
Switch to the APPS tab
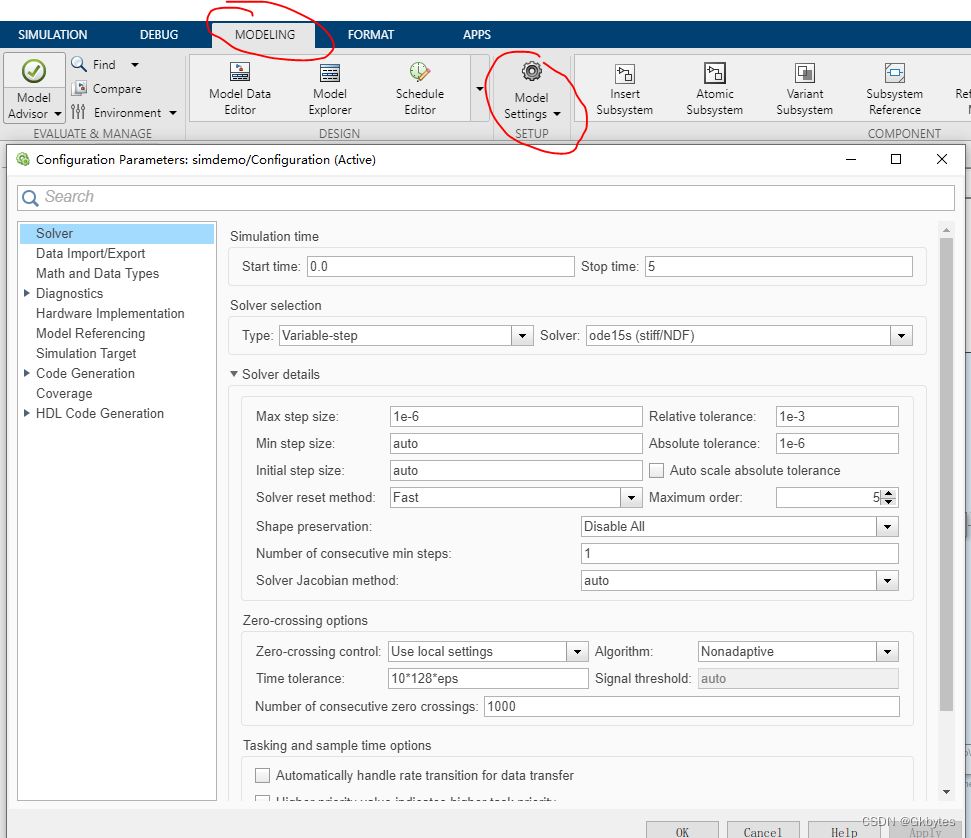tap(477, 35)
